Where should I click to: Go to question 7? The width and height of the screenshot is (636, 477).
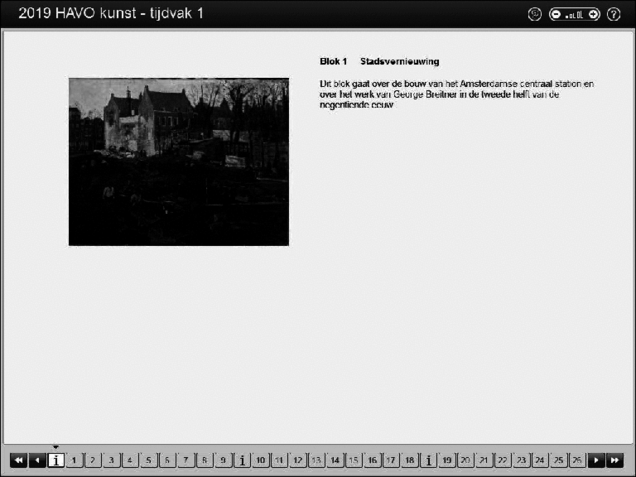pyautogui.click(x=186, y=460)
